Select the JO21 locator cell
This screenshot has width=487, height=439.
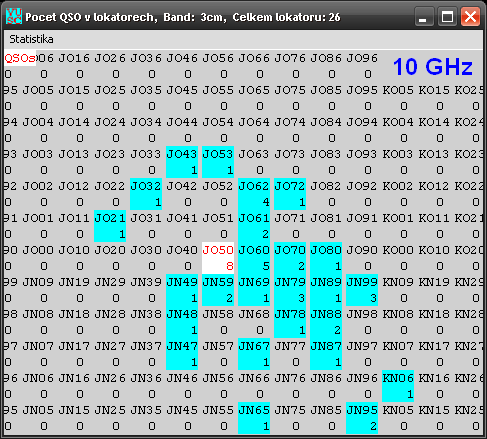110,226
